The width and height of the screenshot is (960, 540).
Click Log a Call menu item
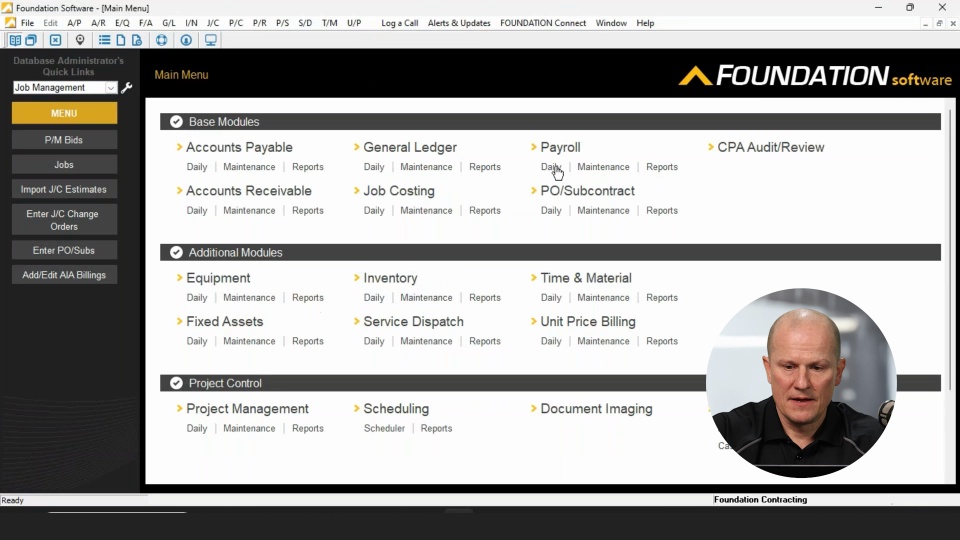point(400,23)
